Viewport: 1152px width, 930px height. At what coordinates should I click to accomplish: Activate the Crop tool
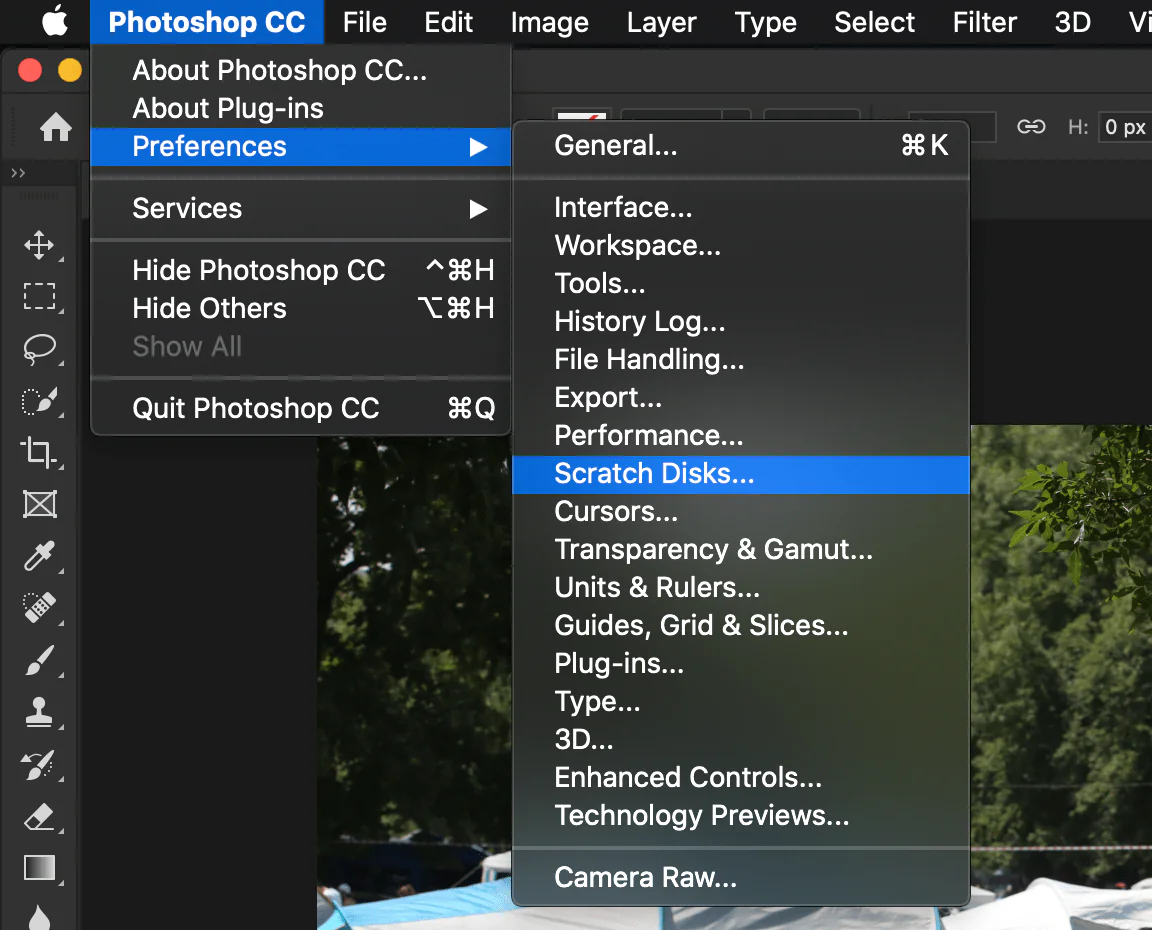click(39, 452)
